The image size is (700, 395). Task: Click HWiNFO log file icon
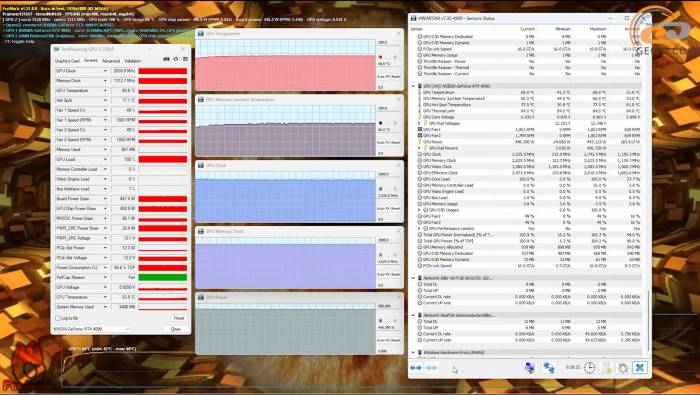click(x=607, y=368)
